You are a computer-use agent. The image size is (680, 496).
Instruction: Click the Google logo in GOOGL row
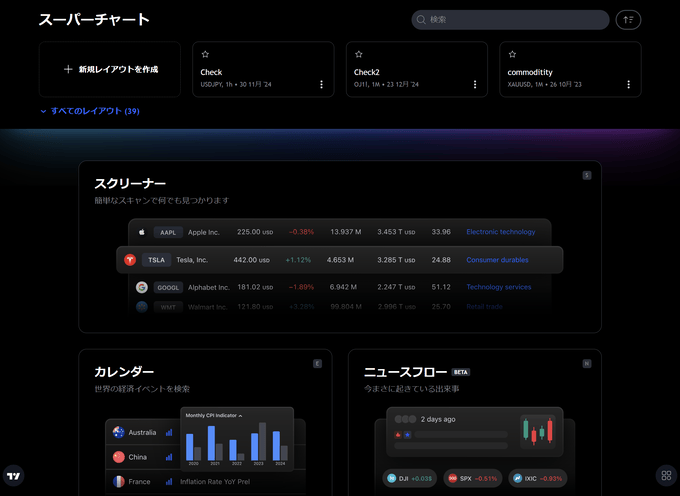[142, 287]
